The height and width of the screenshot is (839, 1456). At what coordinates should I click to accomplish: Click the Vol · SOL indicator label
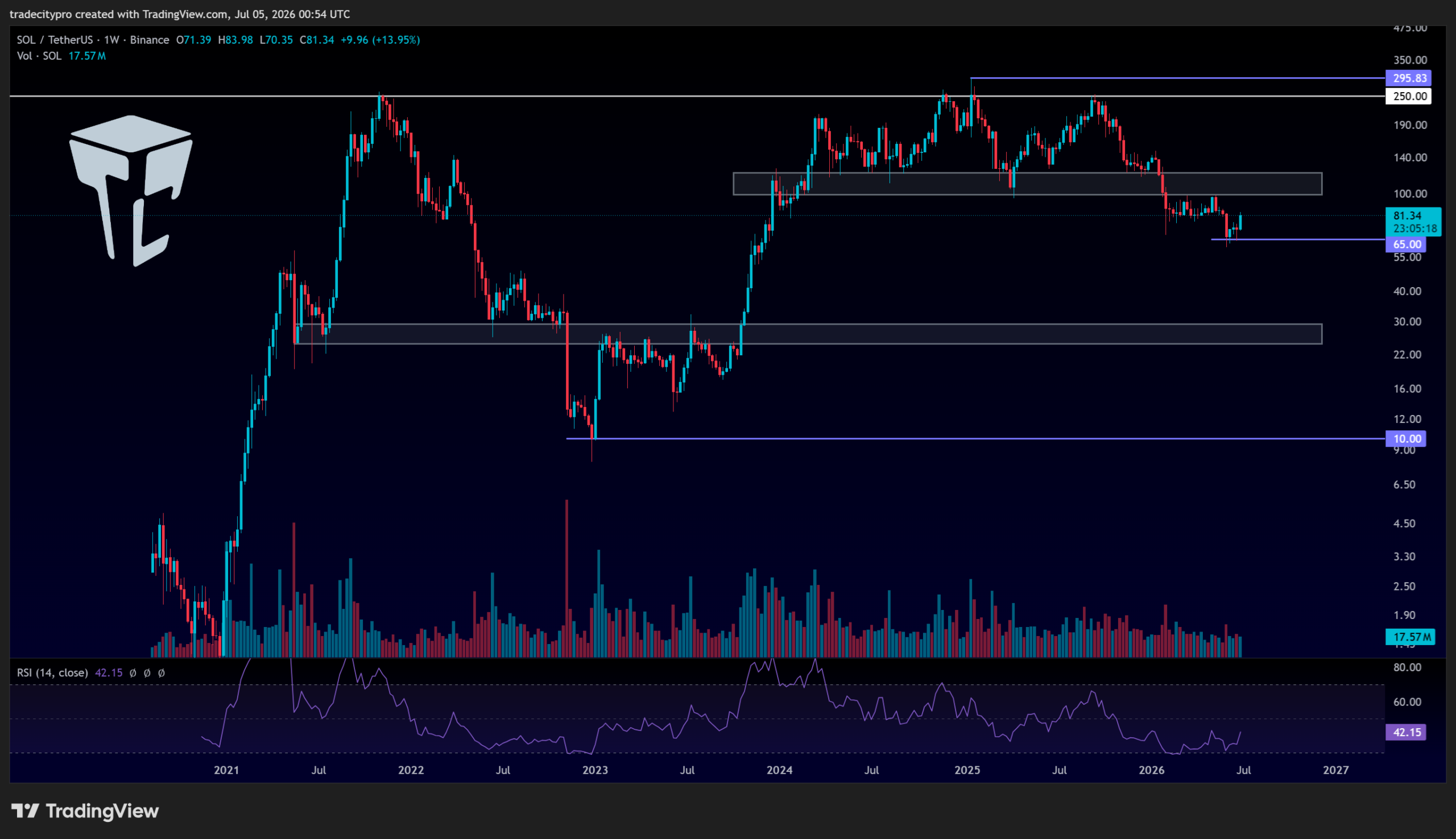pos(39,56)
